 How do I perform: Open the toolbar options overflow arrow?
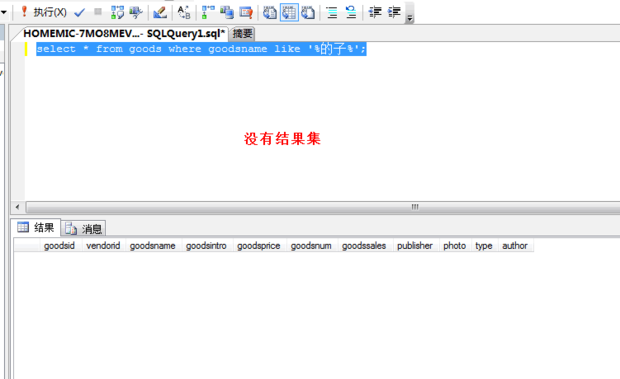(x=410, y=18)
